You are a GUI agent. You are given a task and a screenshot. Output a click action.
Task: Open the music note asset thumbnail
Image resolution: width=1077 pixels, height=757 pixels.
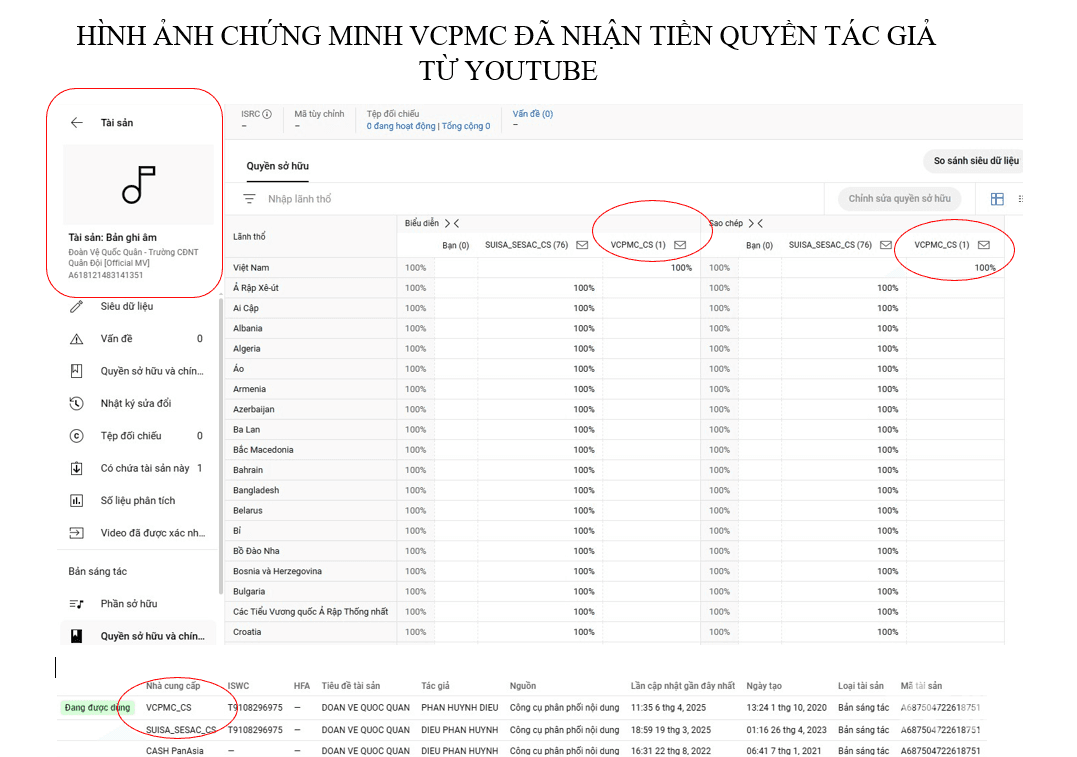[139, 184]
